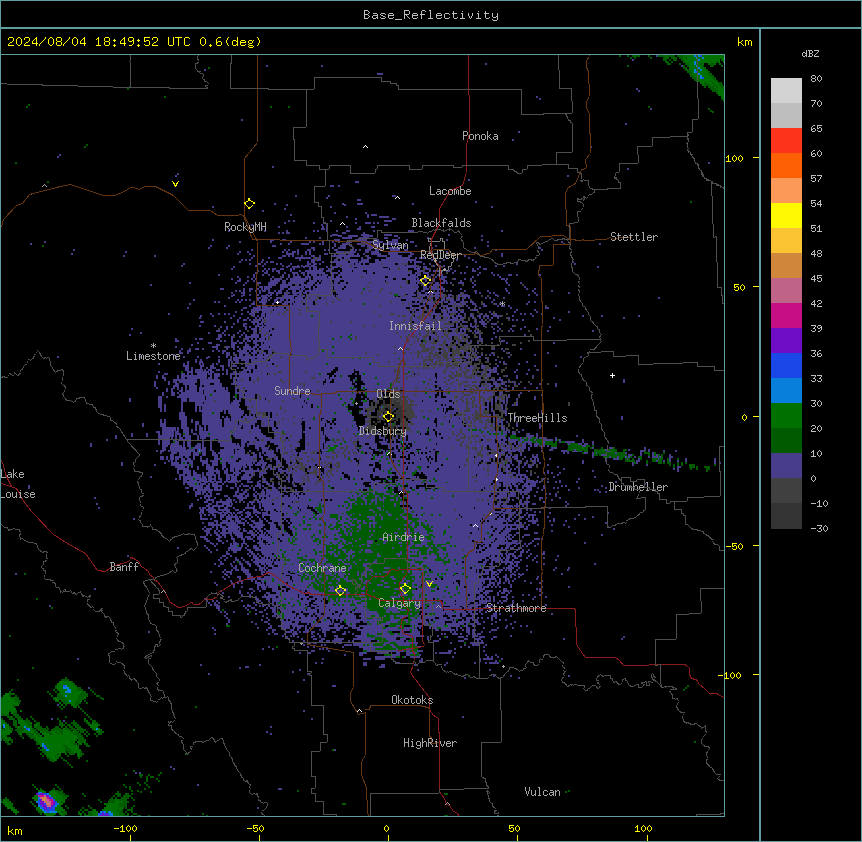The width and height of the screenshot is (862, 842).
Task: Click the Okotoks city label
Action: pos(412,700)
